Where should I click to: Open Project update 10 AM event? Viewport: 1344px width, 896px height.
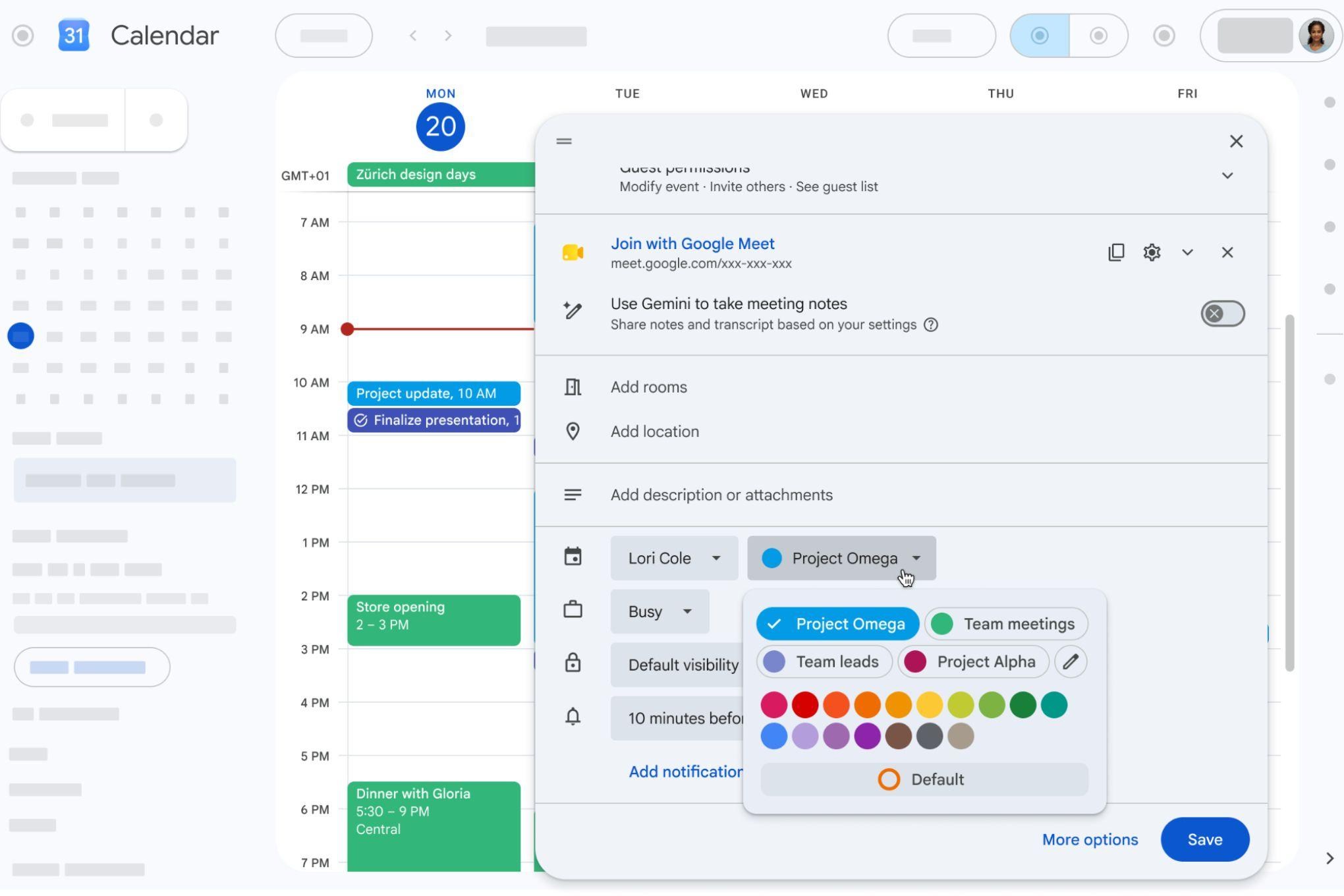[434, 393]
